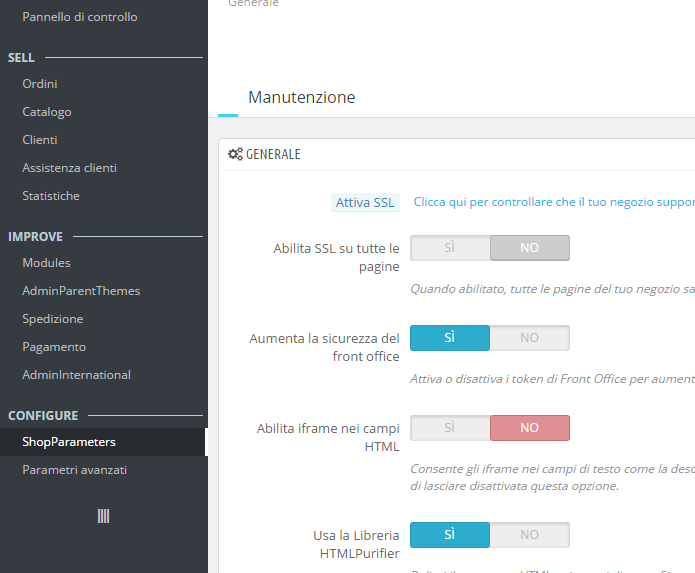This screenshot has height=573, width=695.
Task: Disable front office security with NO
Action: (x=530, y=338)
